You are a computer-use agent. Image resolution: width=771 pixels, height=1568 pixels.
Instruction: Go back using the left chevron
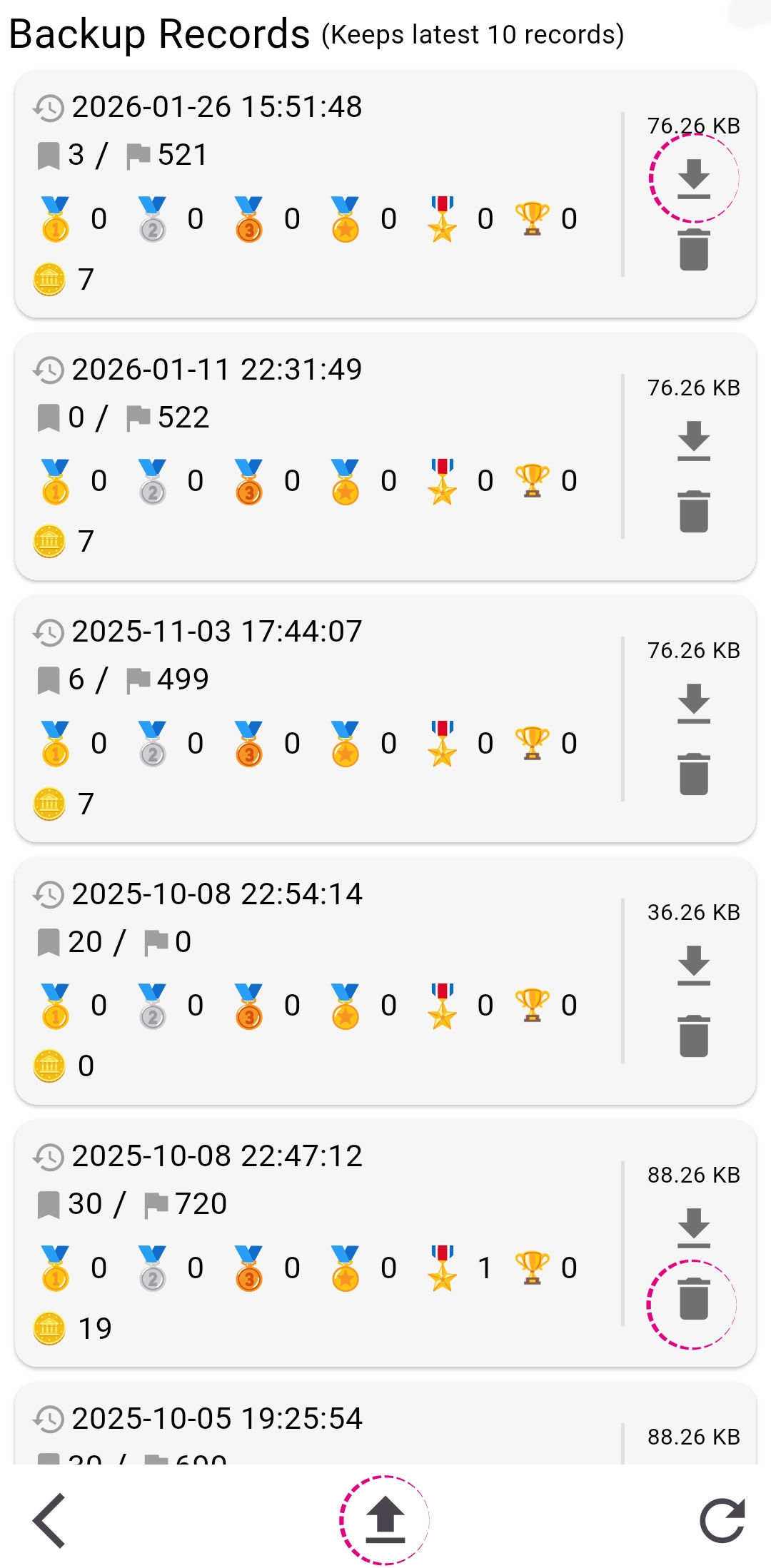point(49,1520)
